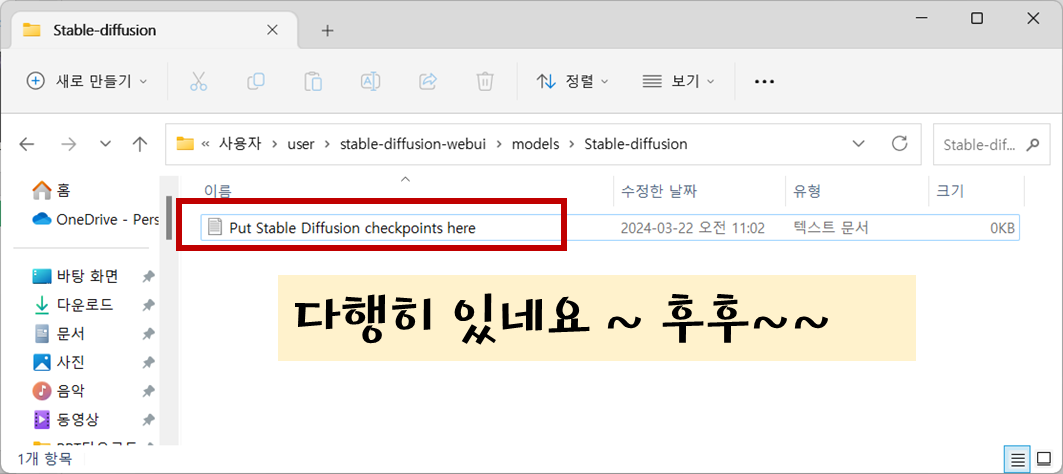Add a new tab with plus

click(327, 31)
